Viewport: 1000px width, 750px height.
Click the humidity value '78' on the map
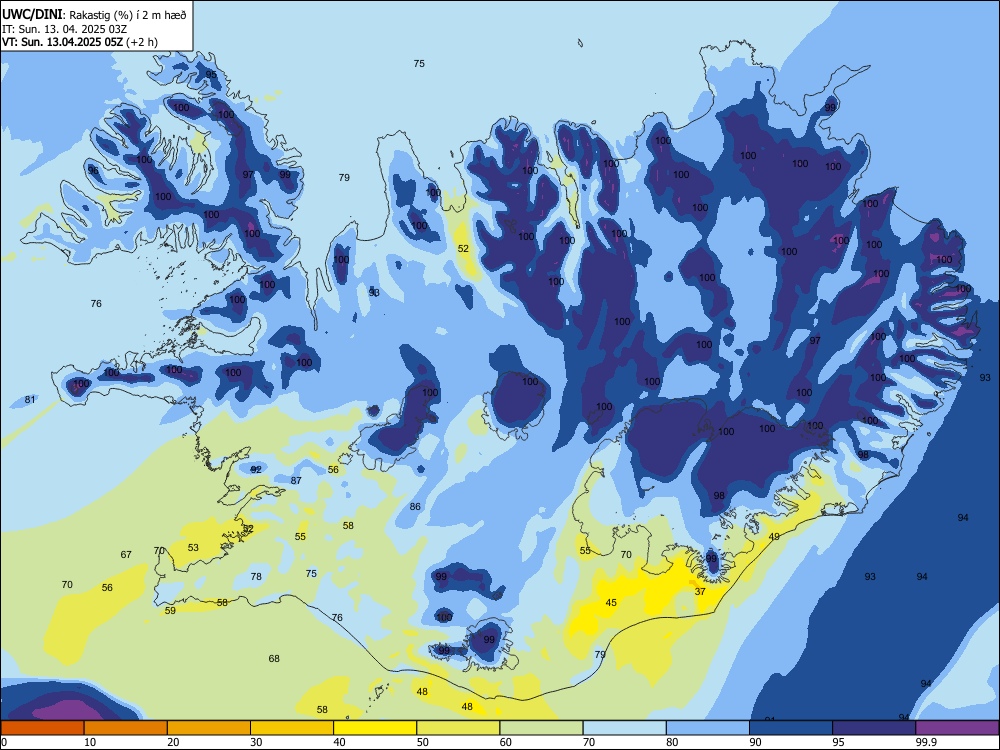(256, 576)
